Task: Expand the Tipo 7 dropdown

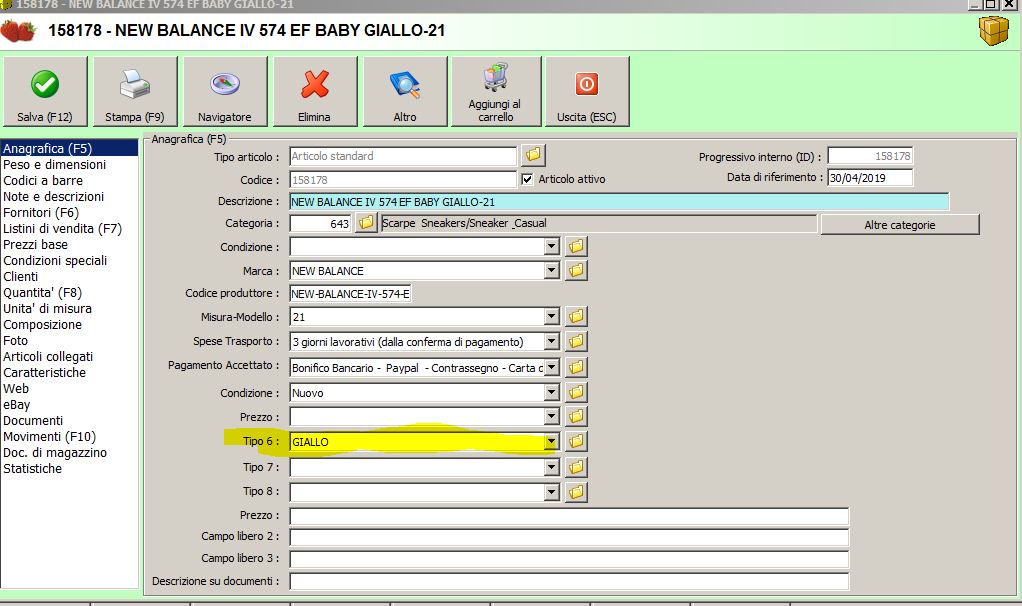Action: (551, 467)
